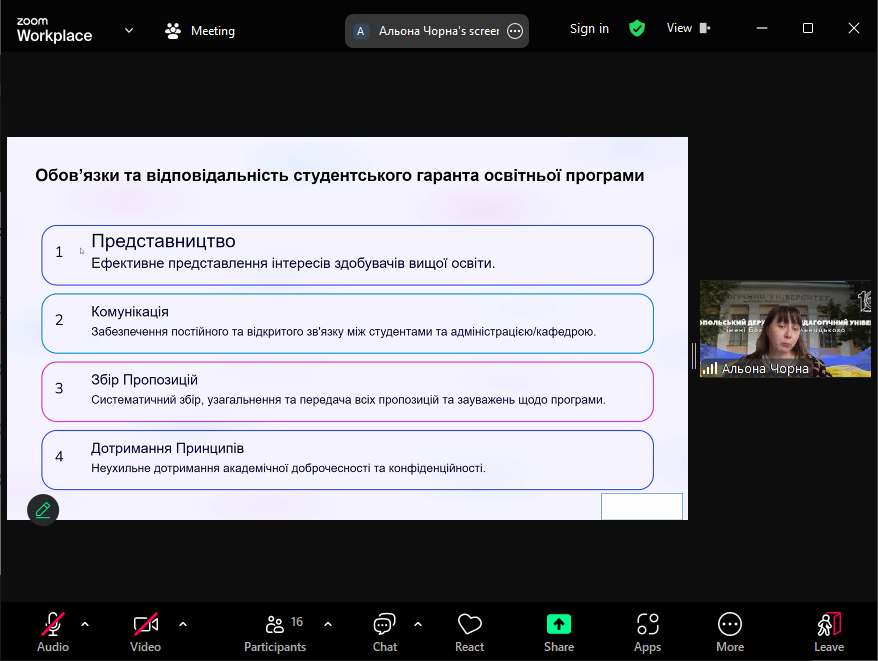Start screen sharing with Share
878x661 pixels.
(x=558, y=625)
